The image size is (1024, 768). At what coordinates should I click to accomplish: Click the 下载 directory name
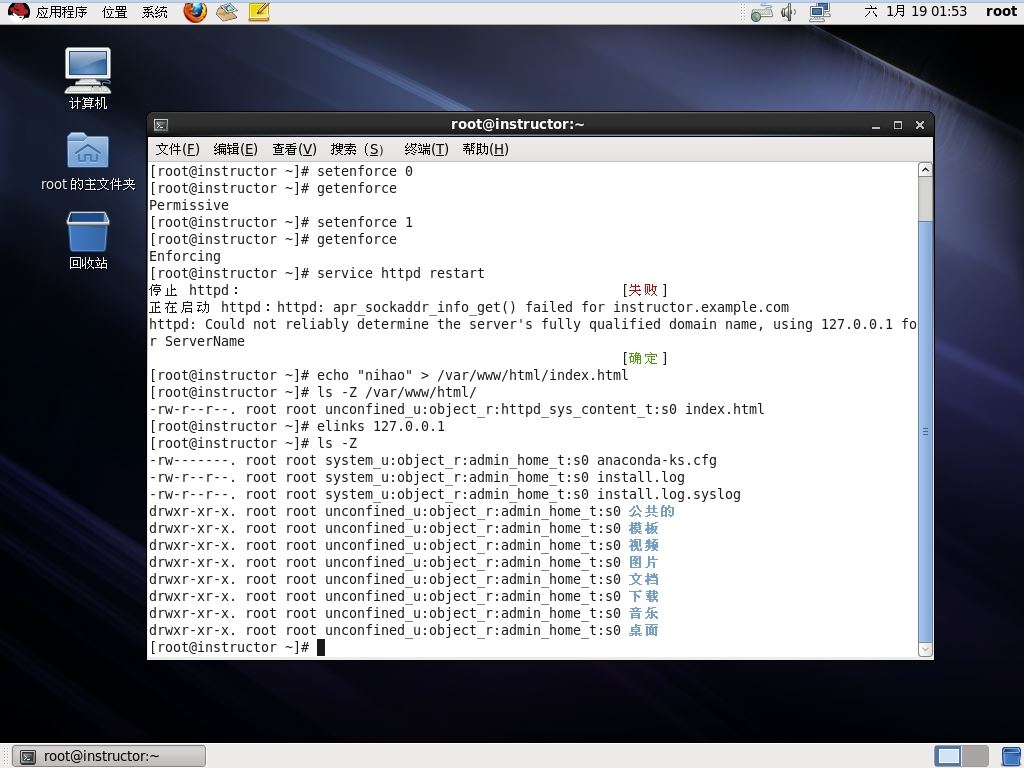(643, 596)
